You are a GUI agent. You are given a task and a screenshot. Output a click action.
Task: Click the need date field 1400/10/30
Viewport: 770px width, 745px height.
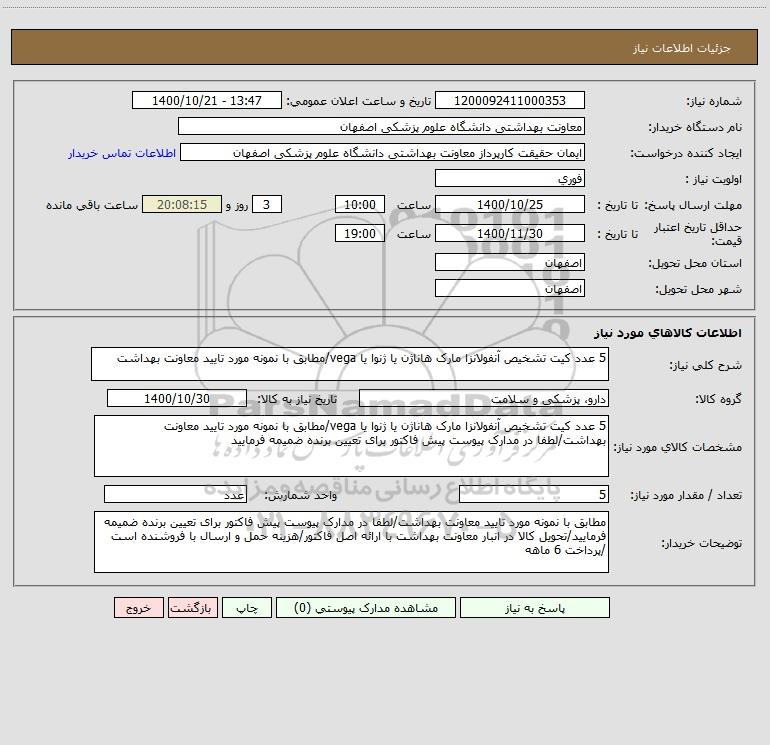tap(177, 398)
